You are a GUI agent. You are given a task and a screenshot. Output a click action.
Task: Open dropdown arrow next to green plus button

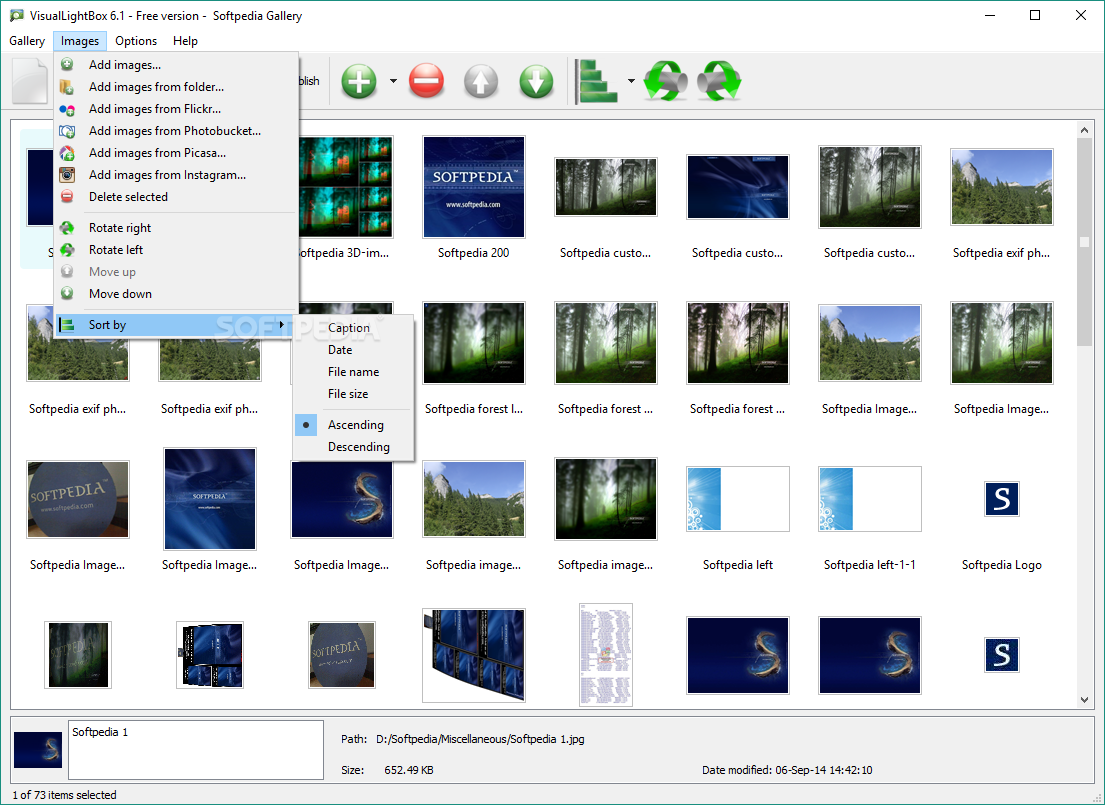[393, 81]
